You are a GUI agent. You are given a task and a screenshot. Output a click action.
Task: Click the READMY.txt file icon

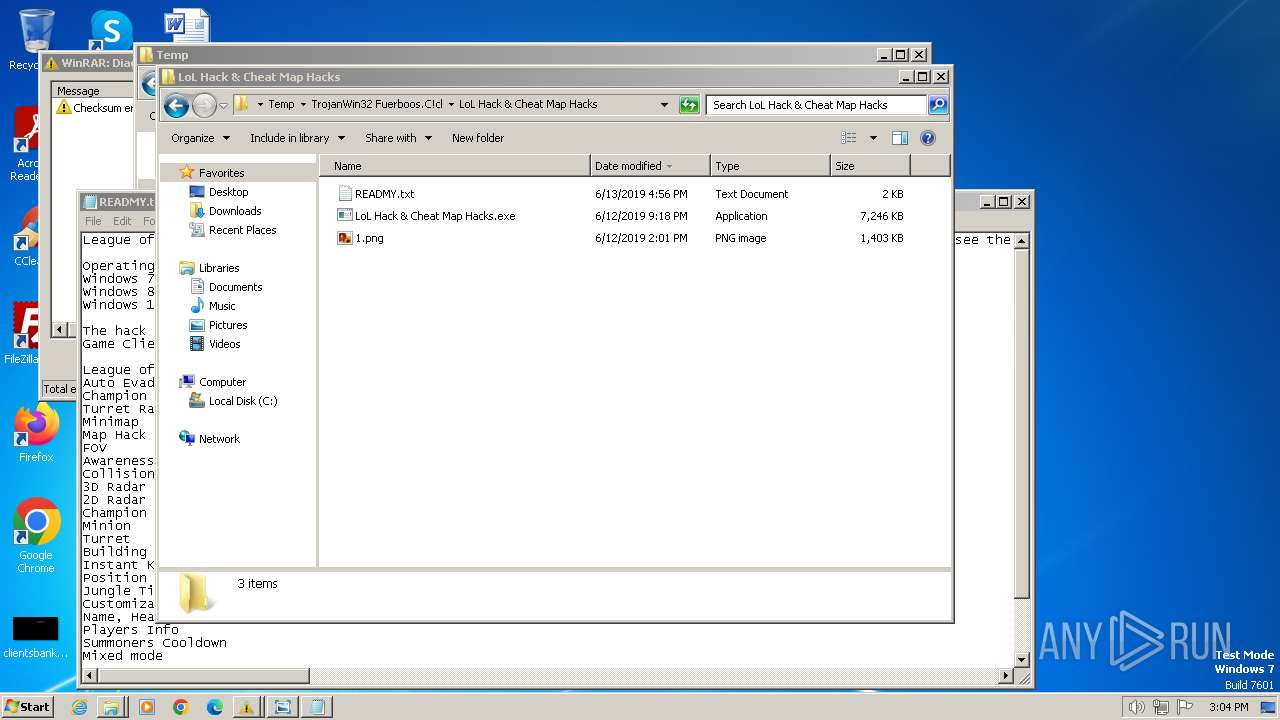(345, 194)
